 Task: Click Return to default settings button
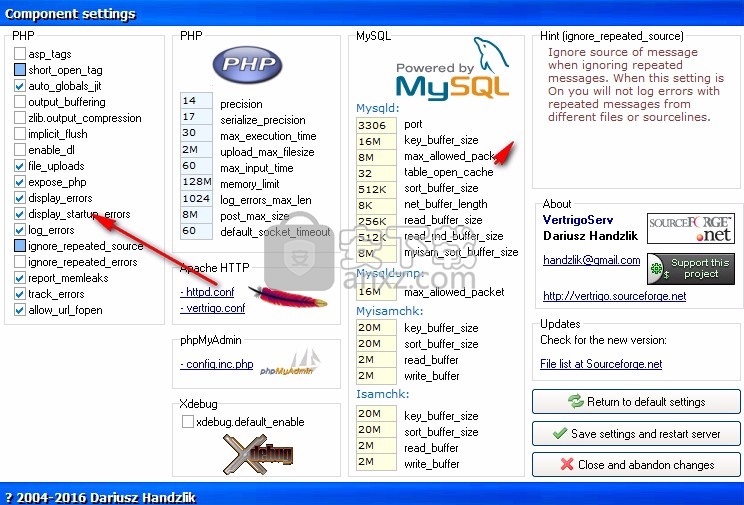[x=636, y=402]
